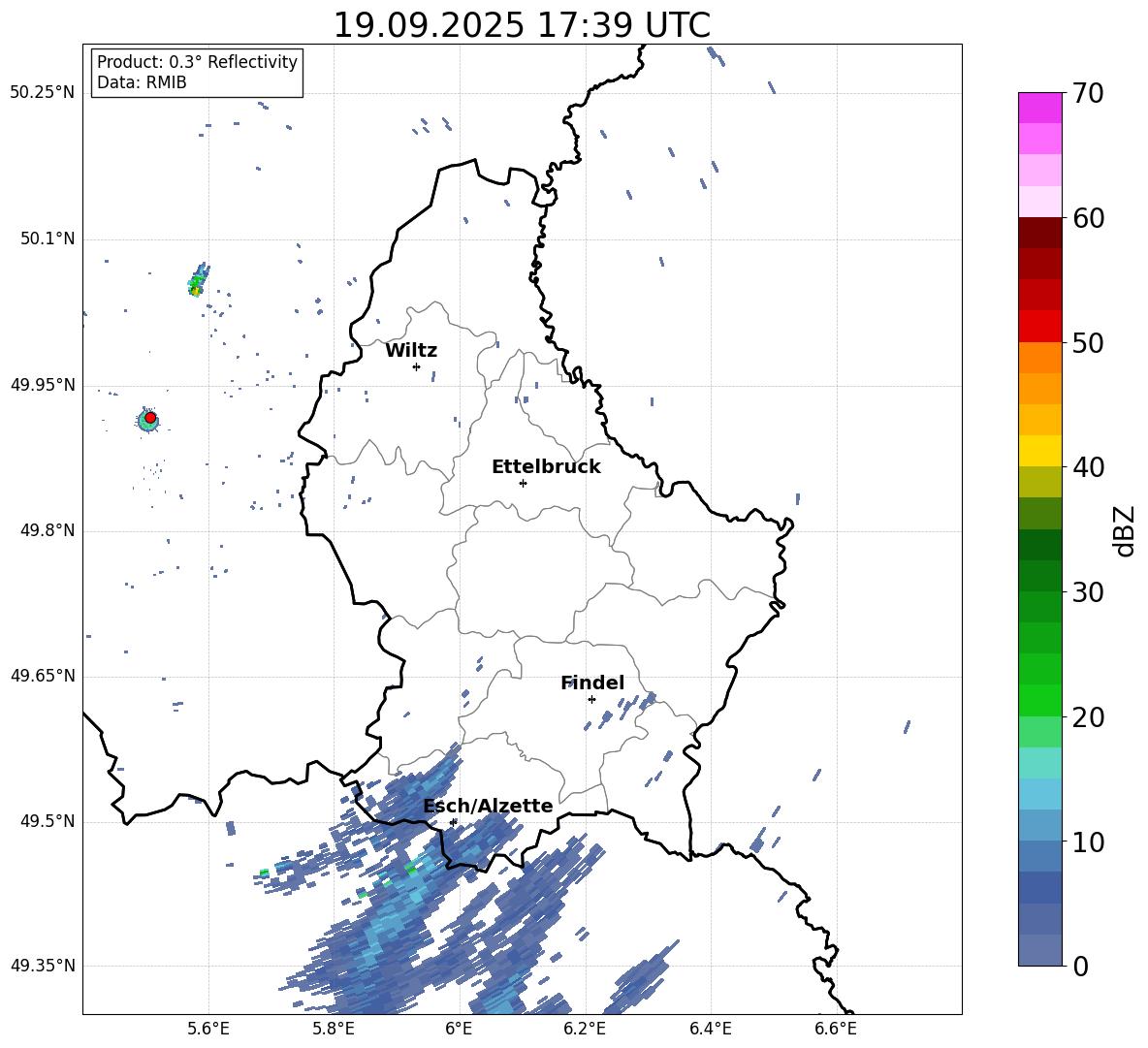Click the cross marker below Findel
This screenshot has width=1148, height=1048.
(x=591, y=699)
